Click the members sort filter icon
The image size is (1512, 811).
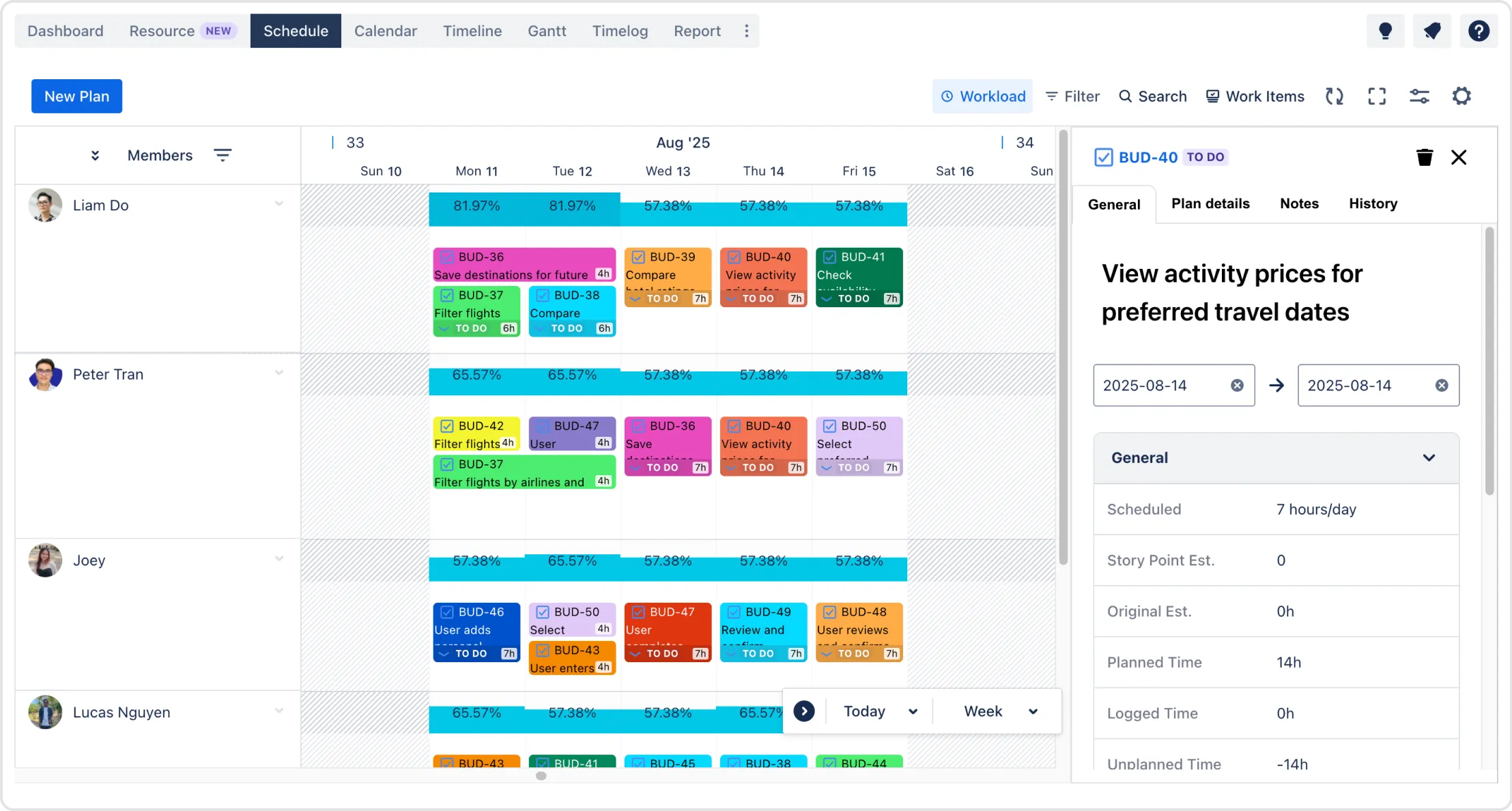[x=223, y=156]
